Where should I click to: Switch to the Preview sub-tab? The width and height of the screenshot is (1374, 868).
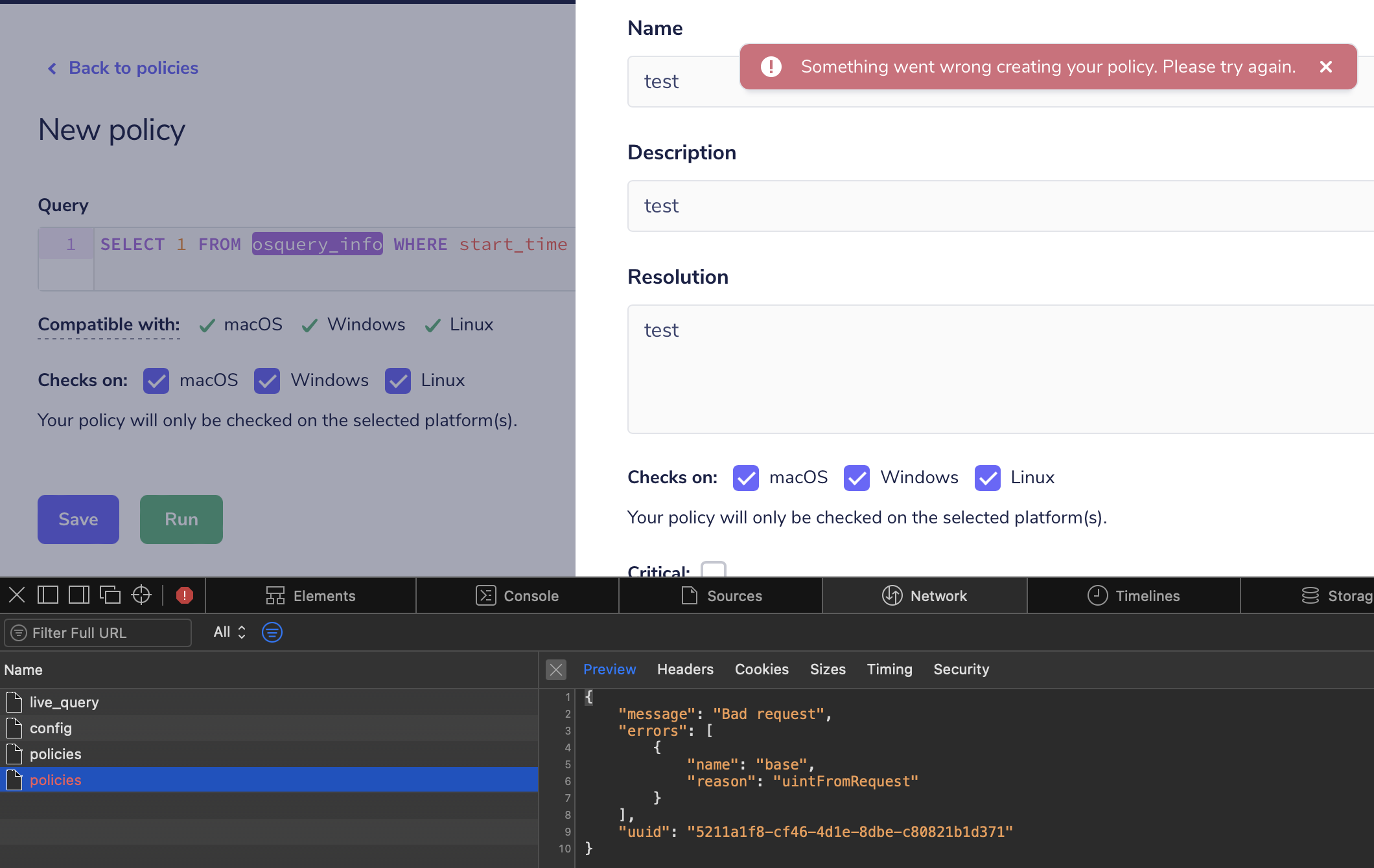click(x=609, y=669)
